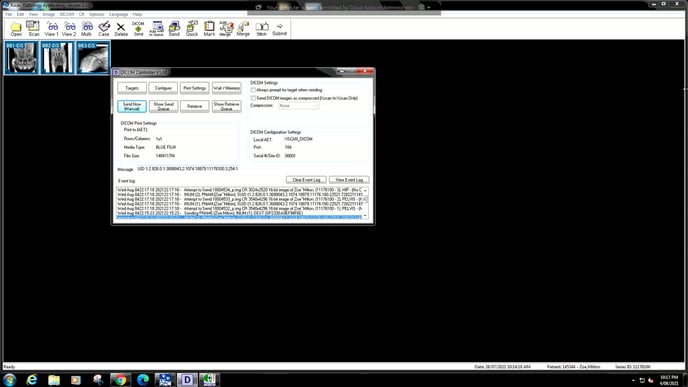This screenshot has width=688, height=387.
Task: Open Google Chrome from the taskbar
Action: click(x=120, y=380)
